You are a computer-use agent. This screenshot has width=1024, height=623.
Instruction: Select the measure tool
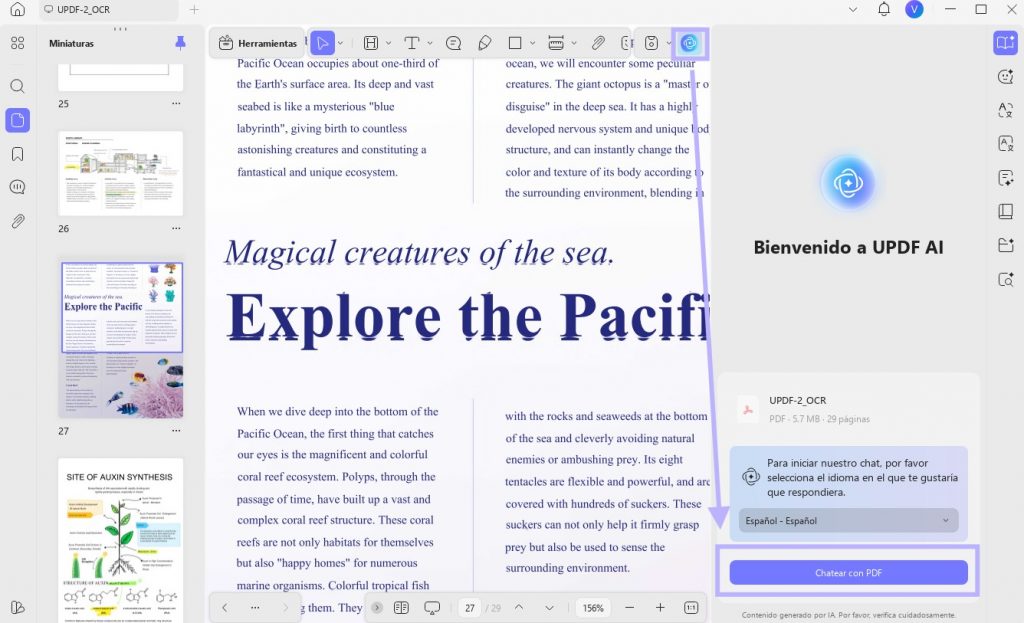tap(556, 43)
